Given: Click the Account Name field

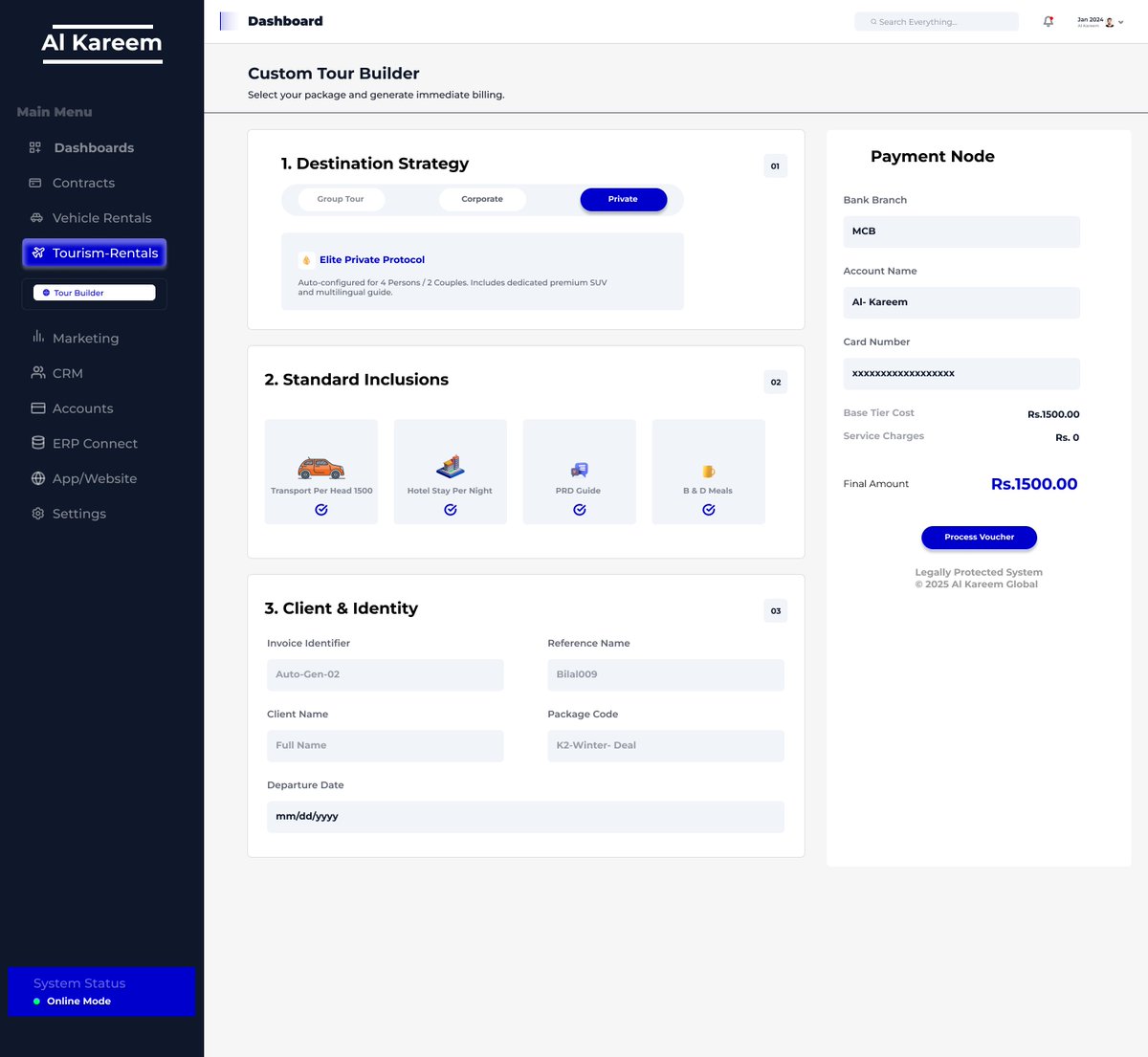Looking at the screenshot, I should pyautogui.click(x=961, y=302).
